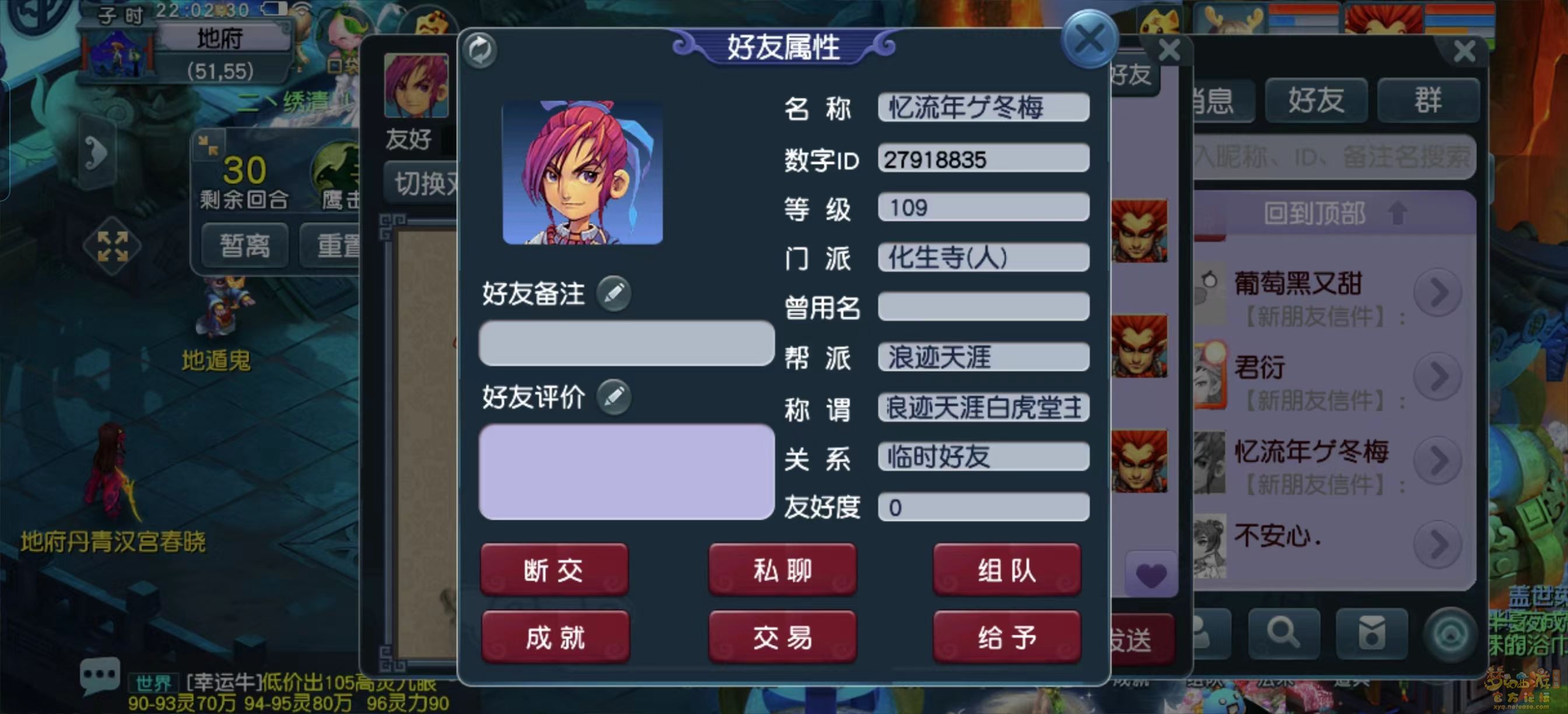This screenshot has width=1568, height=714.
Task: Click the 私聊 button
Action: 783,570
